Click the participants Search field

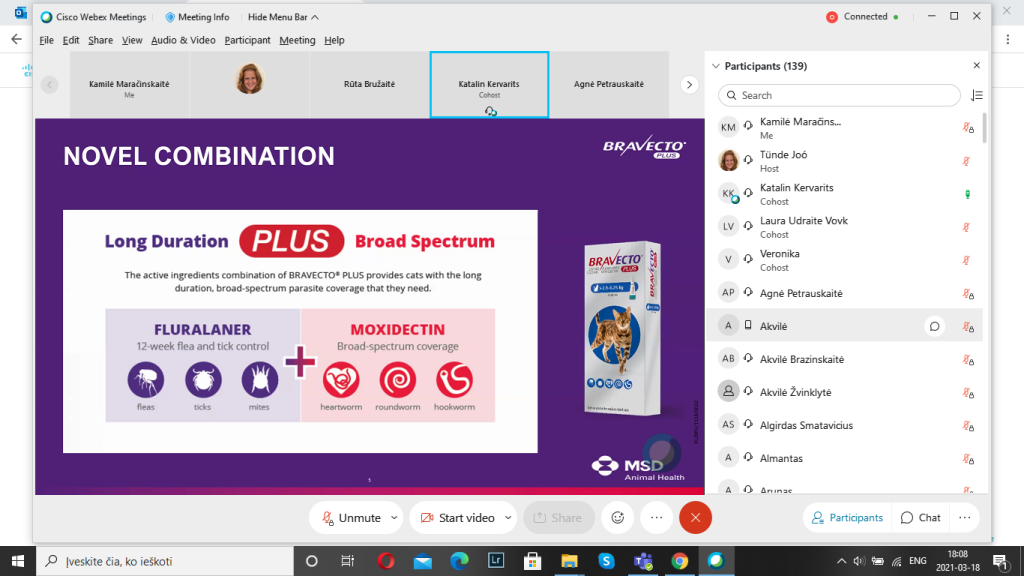click(840, 95)
